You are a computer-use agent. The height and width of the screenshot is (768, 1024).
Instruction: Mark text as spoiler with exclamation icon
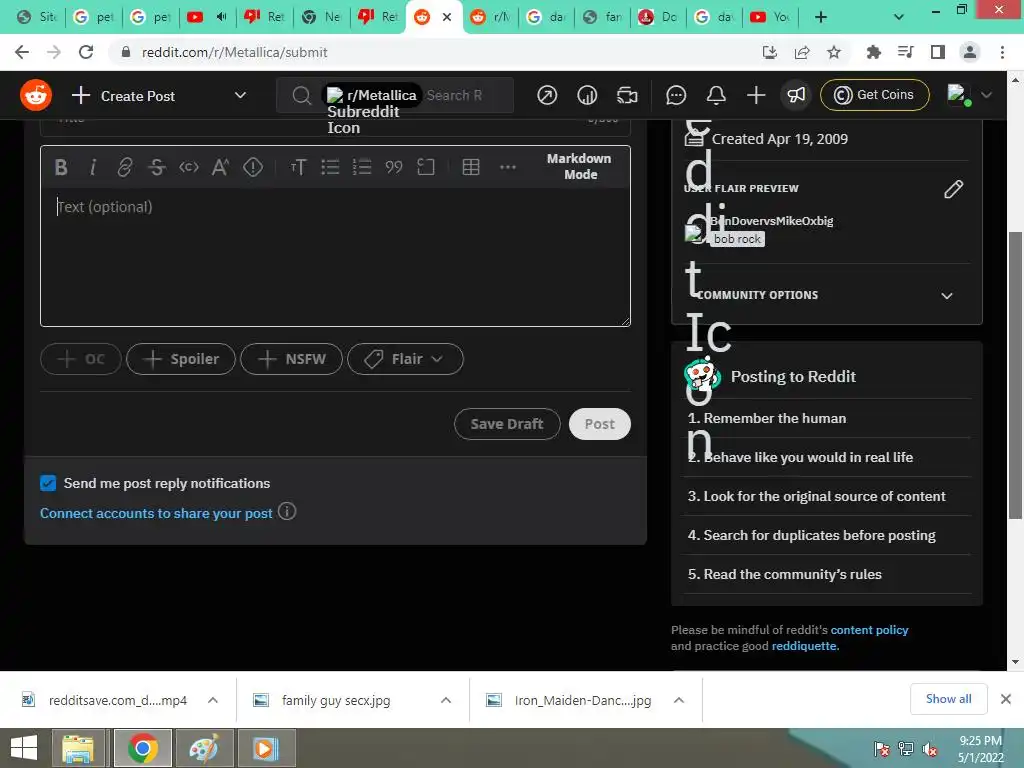coord(253,167)
